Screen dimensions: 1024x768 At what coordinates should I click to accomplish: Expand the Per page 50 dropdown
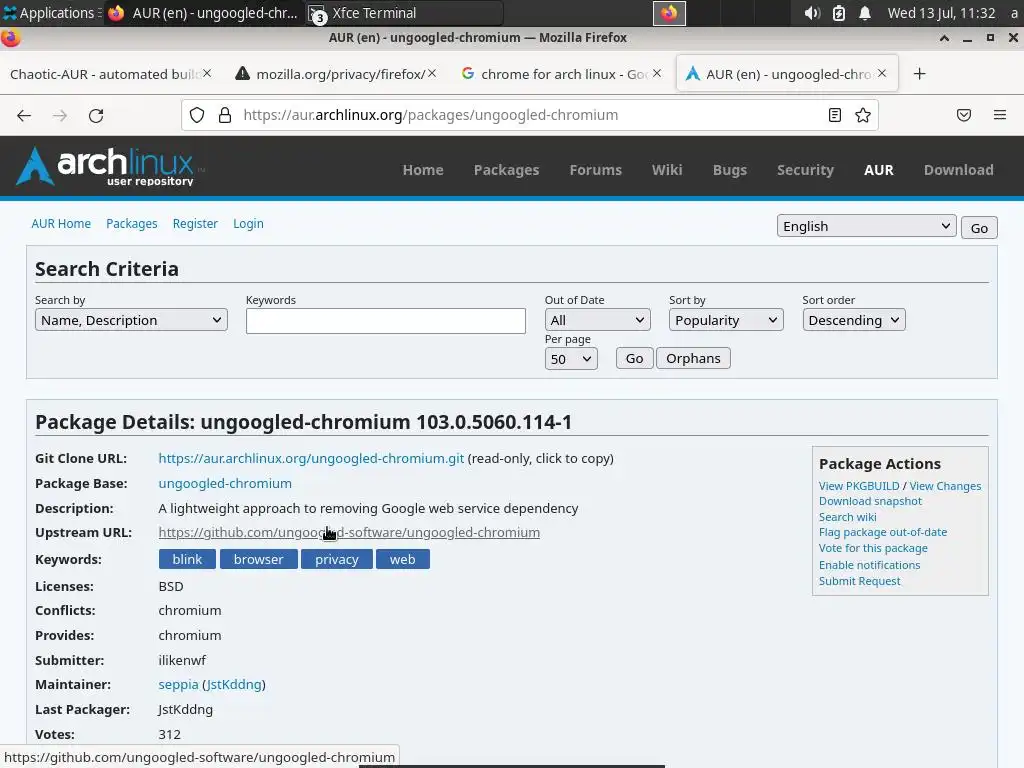pyautogui.click(x=571, y=359)
